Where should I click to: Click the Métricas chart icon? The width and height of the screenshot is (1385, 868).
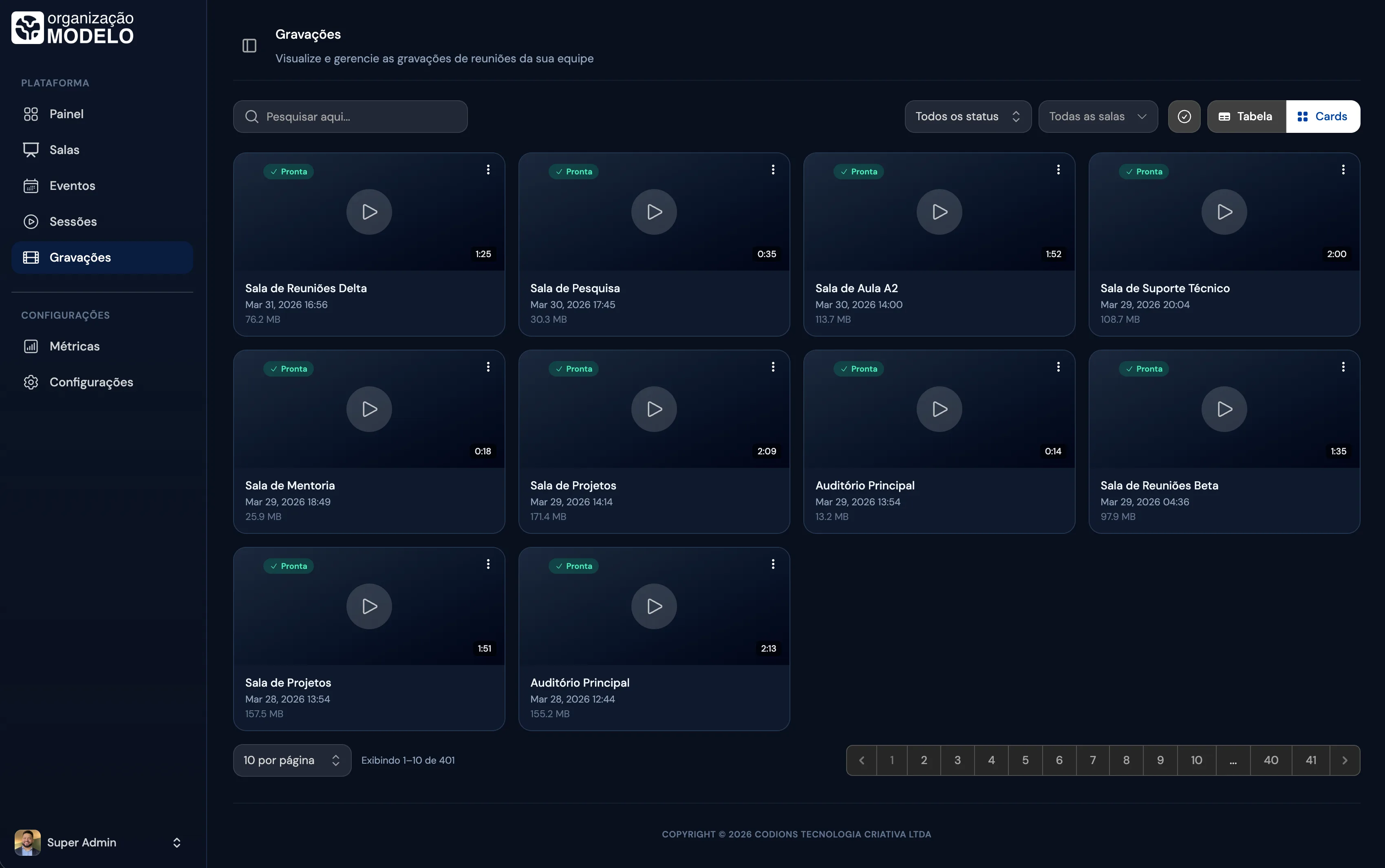tap(31, 346)
